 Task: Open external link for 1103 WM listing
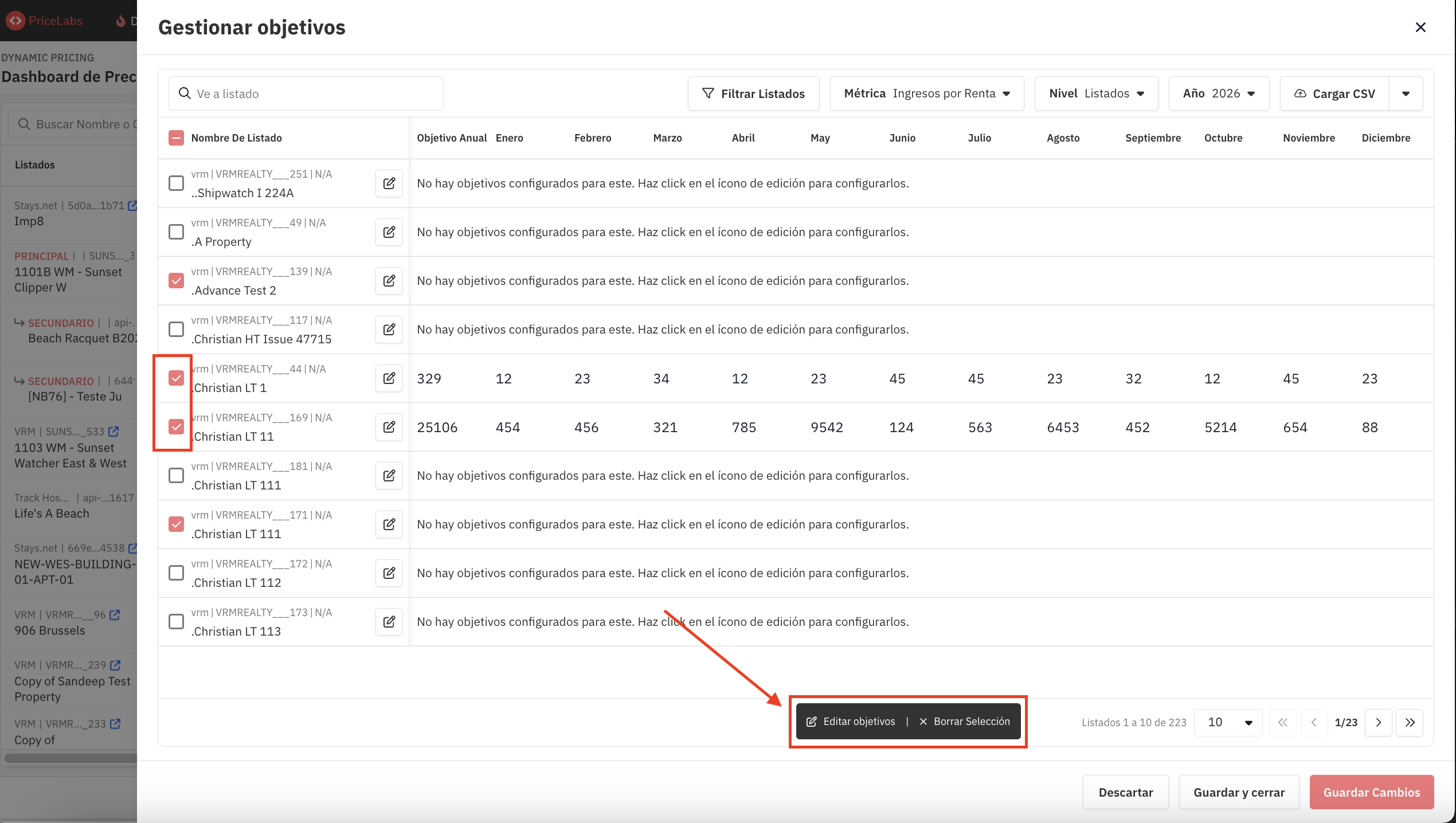coord(113,431)
